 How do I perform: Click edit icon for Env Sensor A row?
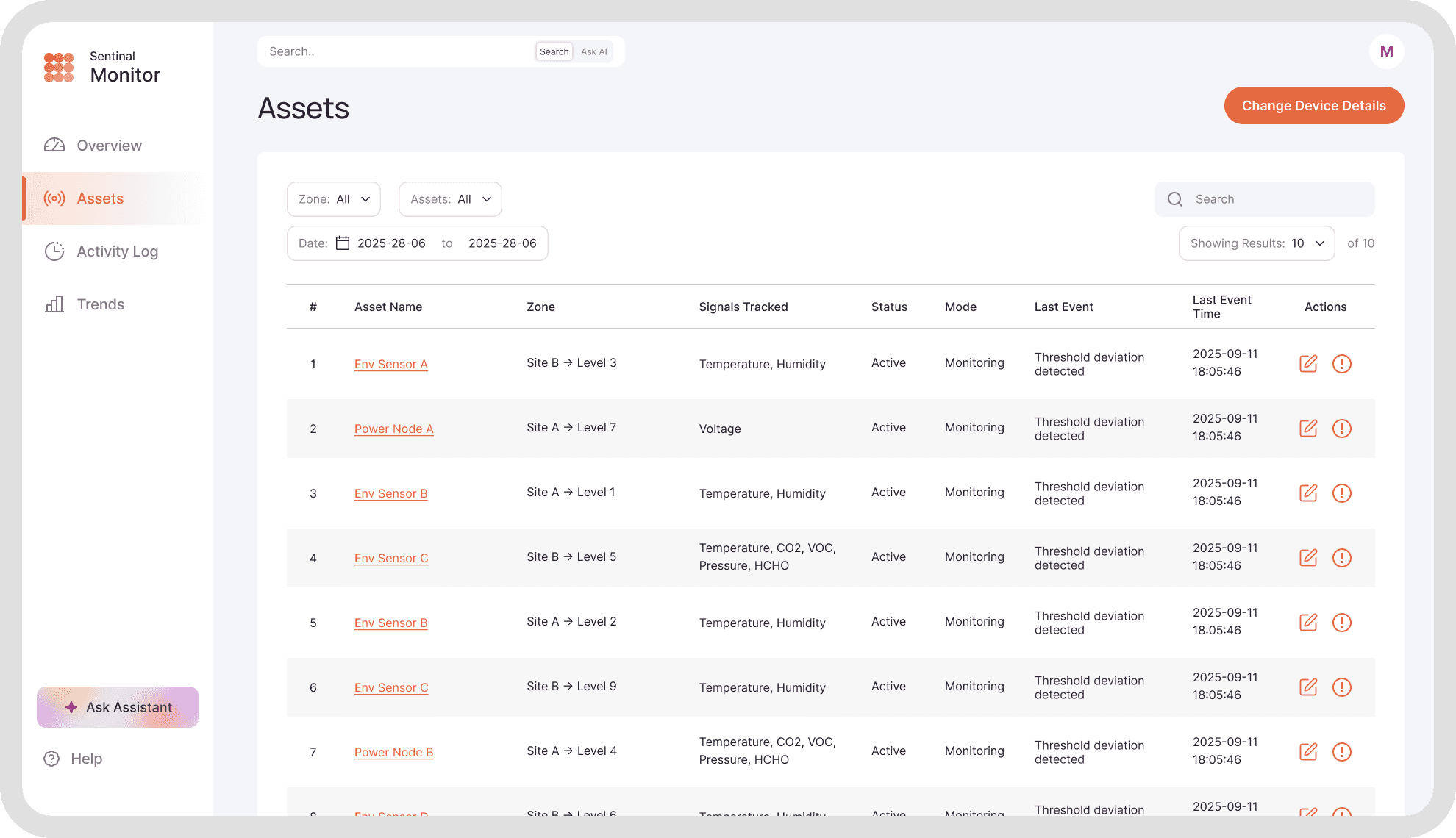[1308, 364]
